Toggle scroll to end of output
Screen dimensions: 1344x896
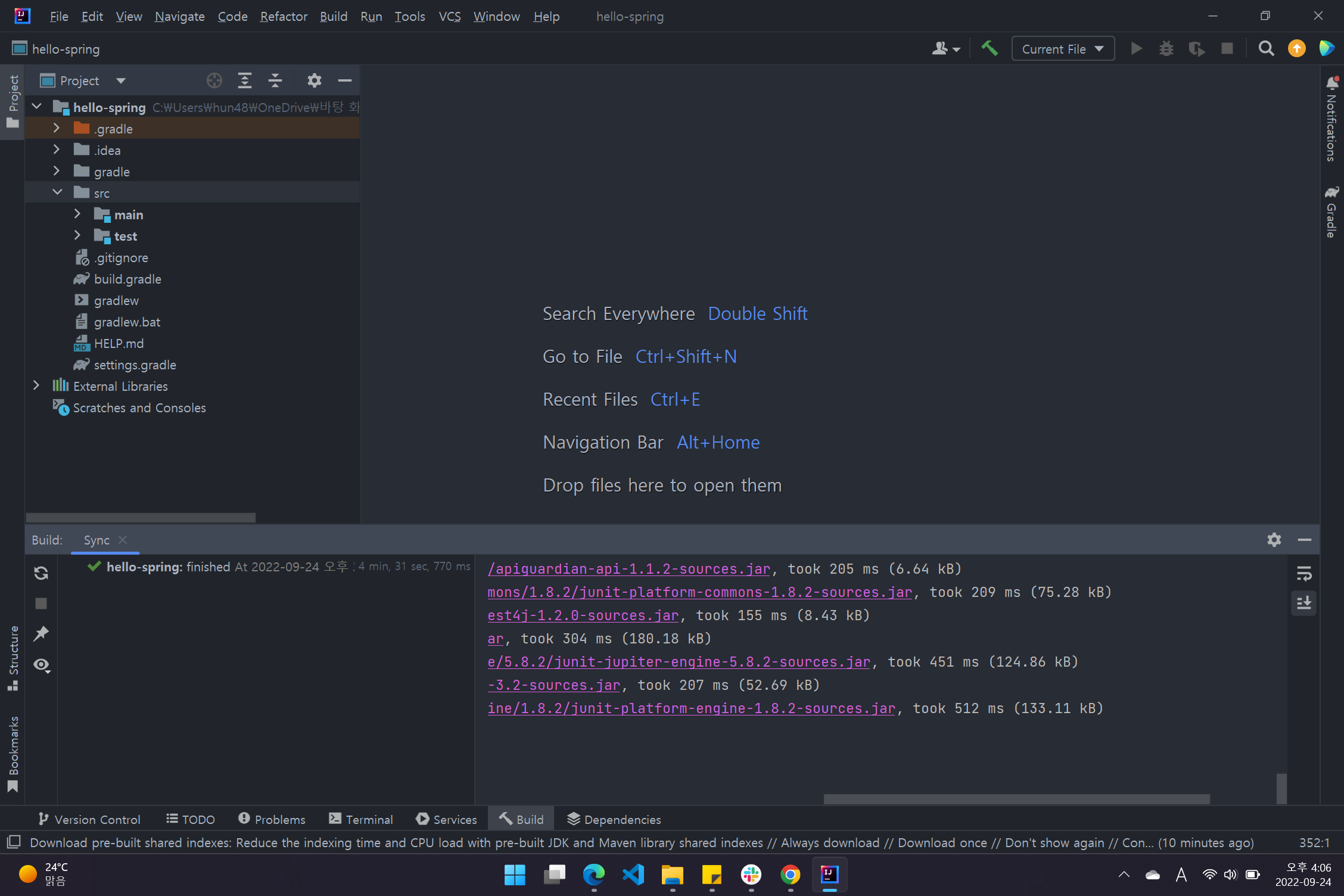1303,603
